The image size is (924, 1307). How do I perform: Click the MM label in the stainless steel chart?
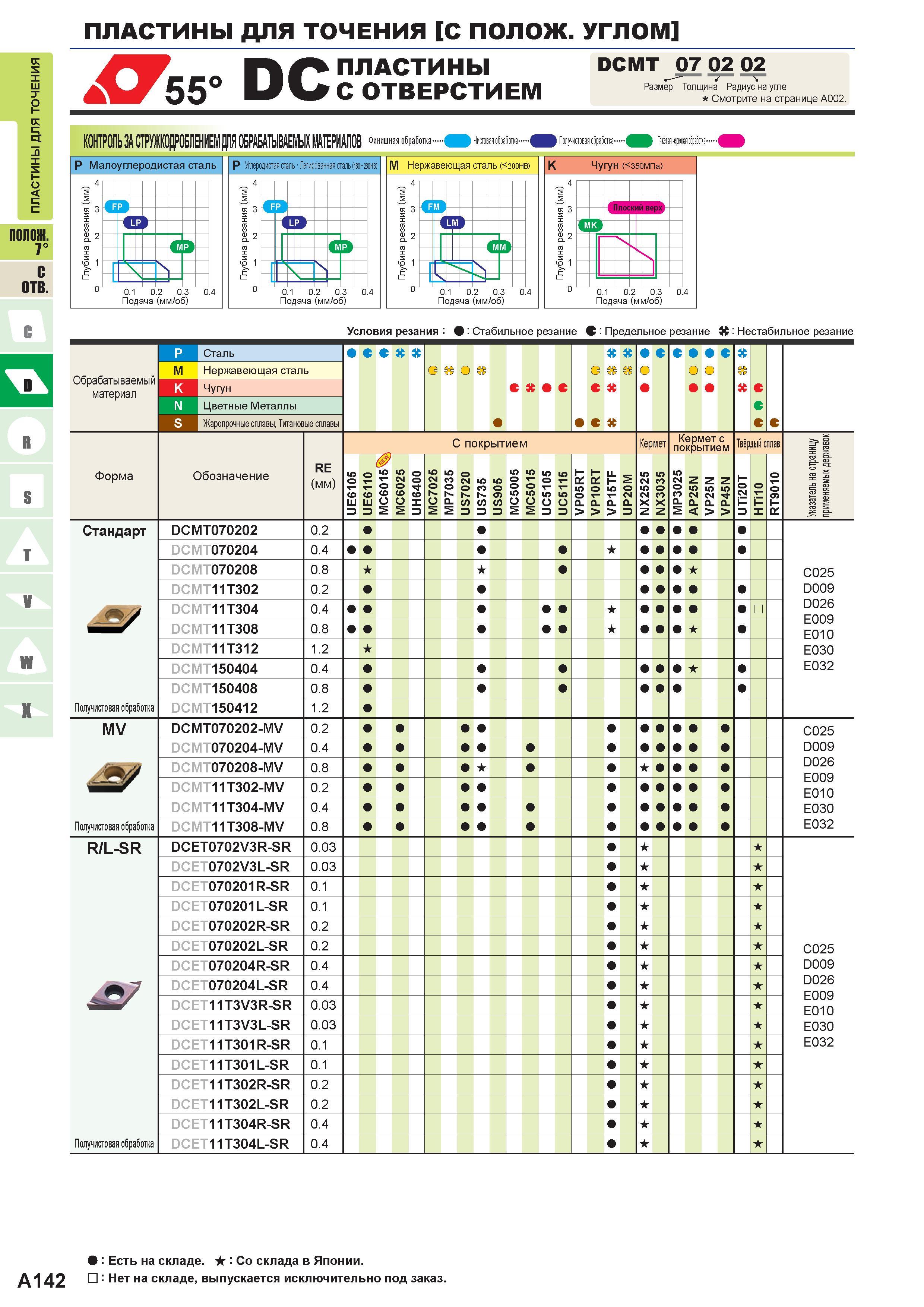point(499,247)
